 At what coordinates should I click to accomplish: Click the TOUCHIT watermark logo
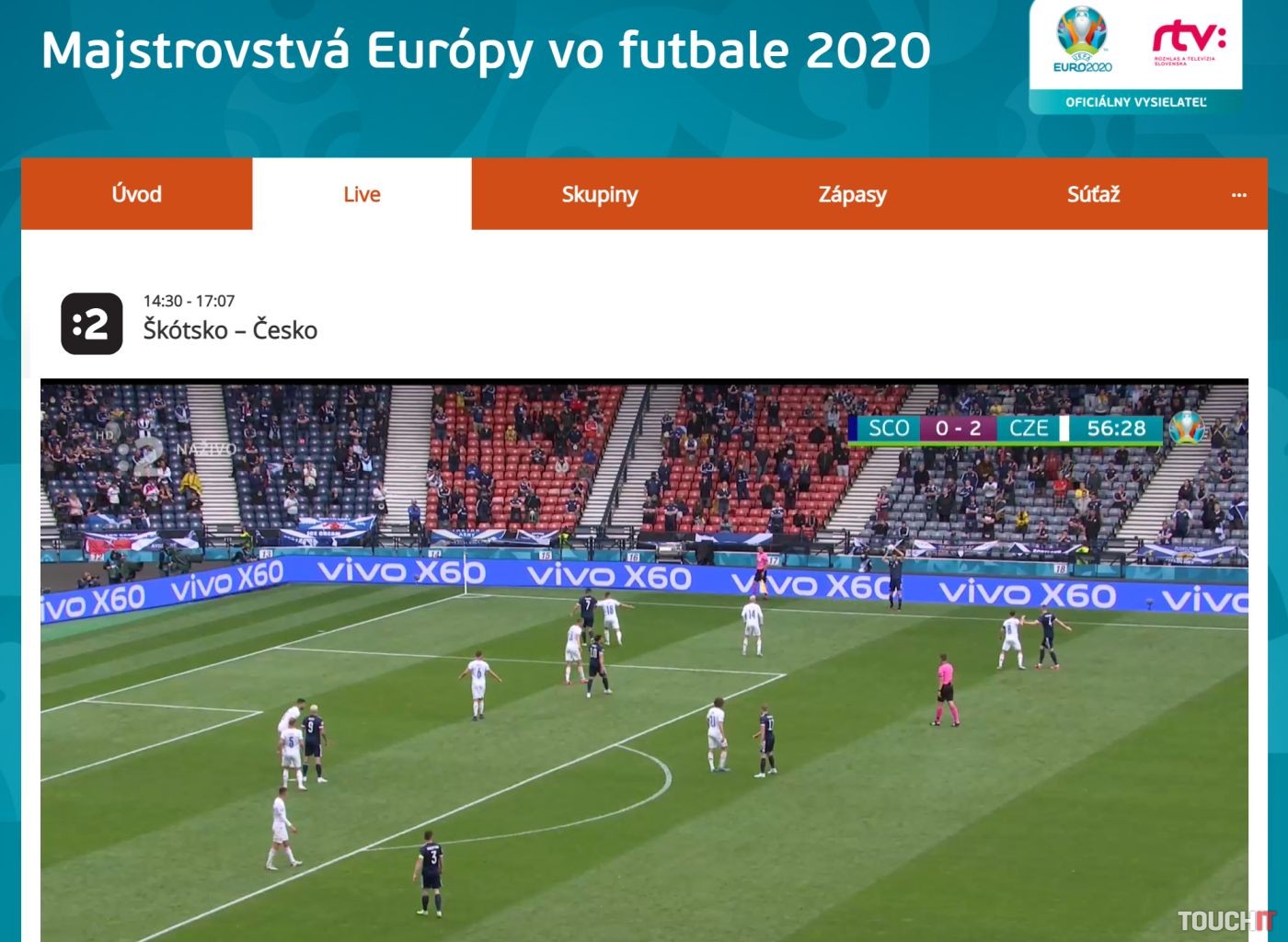[x=1226, y=921]
